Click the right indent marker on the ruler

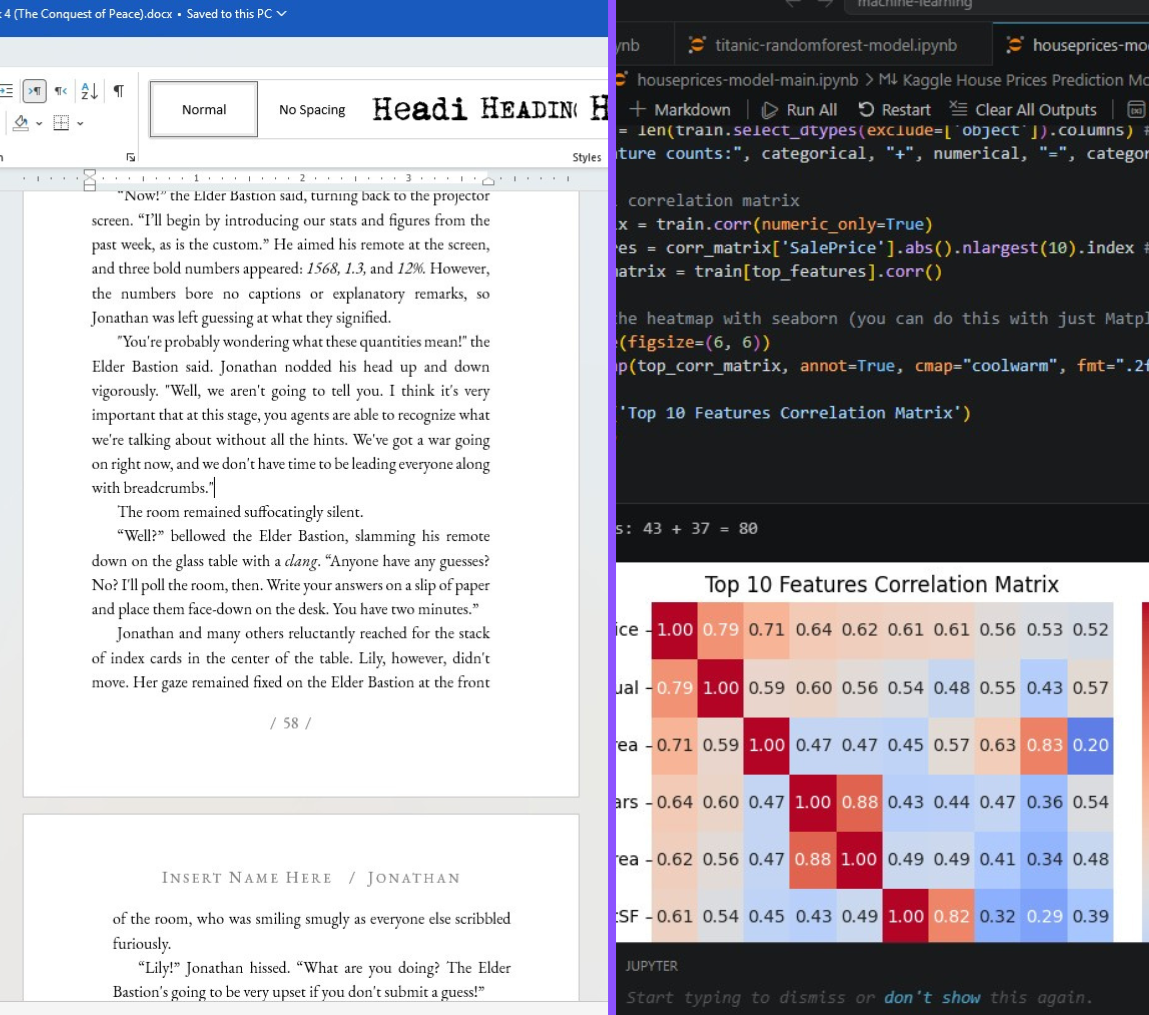[x=488, y=180]
